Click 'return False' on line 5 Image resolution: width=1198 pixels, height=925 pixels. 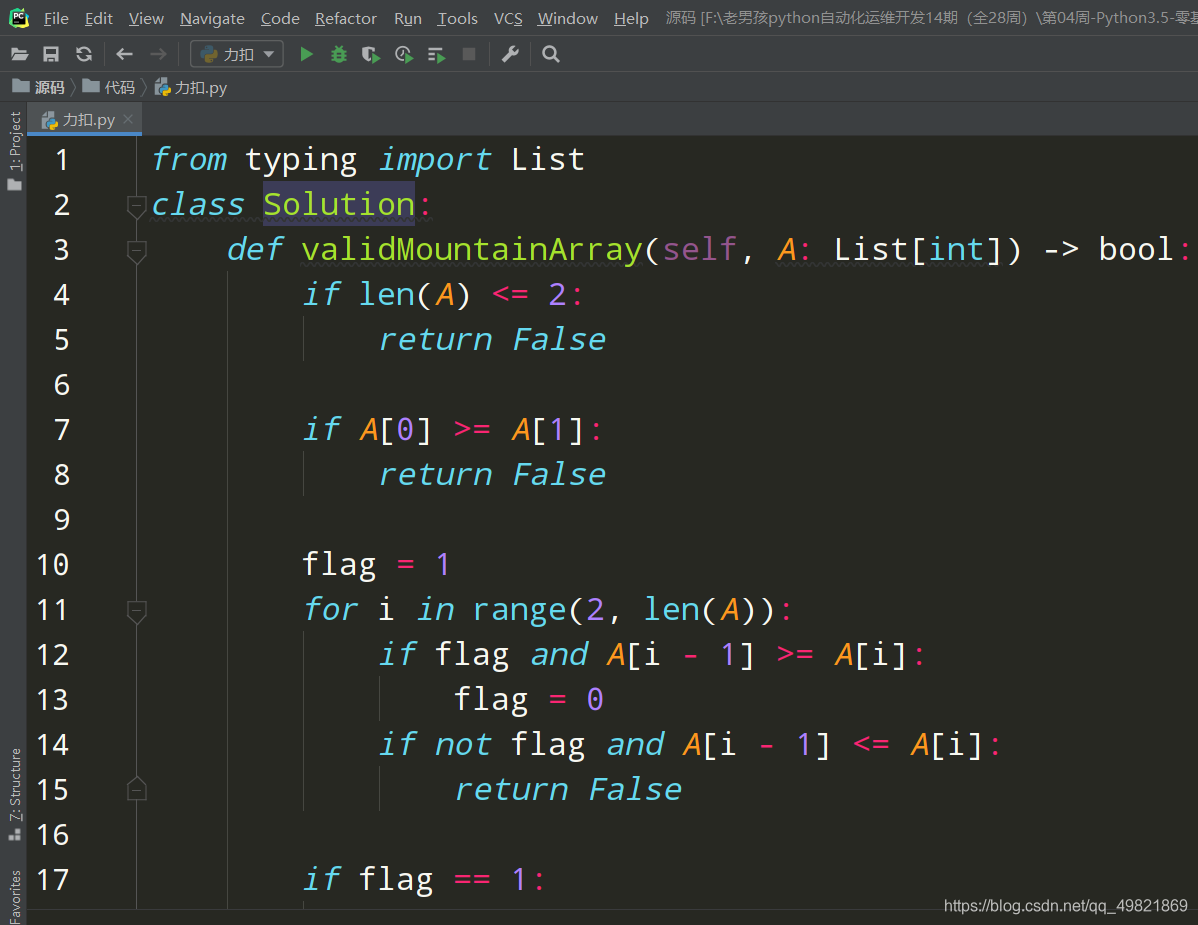click(492, 339)
